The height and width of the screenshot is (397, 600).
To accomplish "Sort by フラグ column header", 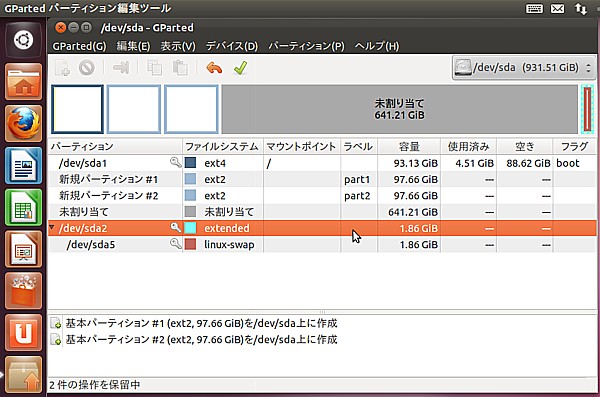I will click(x=575, y=147).
